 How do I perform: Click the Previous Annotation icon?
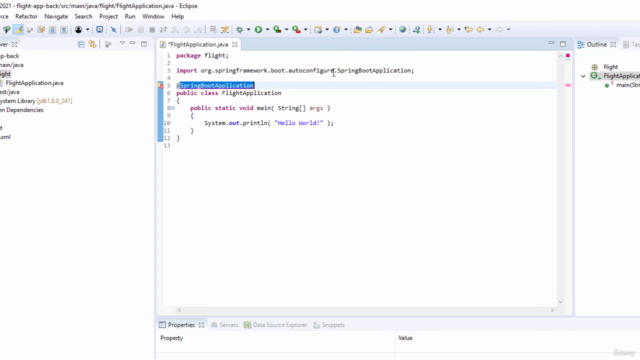tap(449, 29)
